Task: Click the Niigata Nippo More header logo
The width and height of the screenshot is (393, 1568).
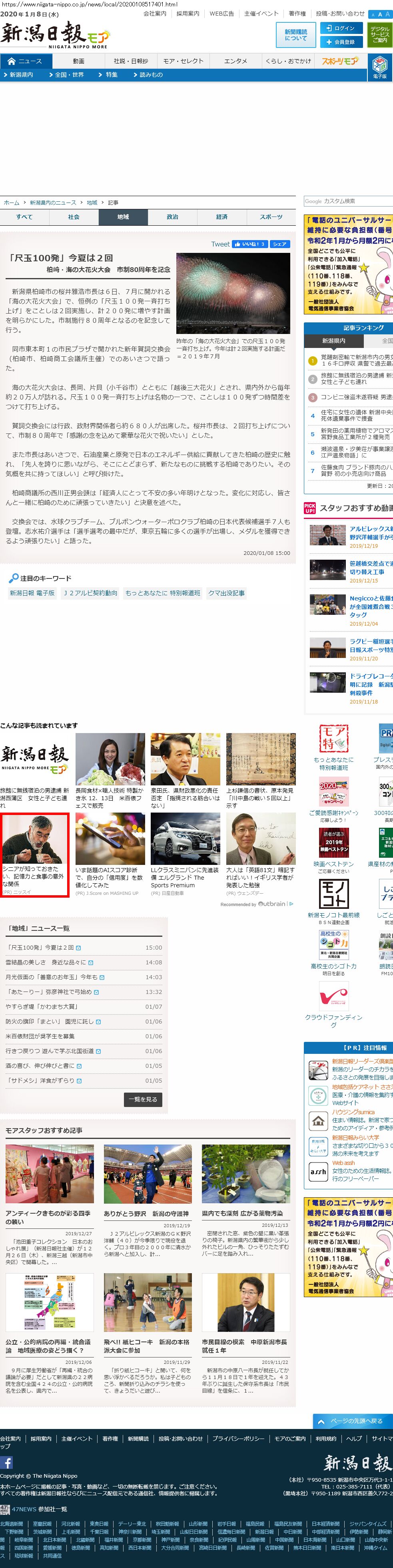Action: click(55, 36)
